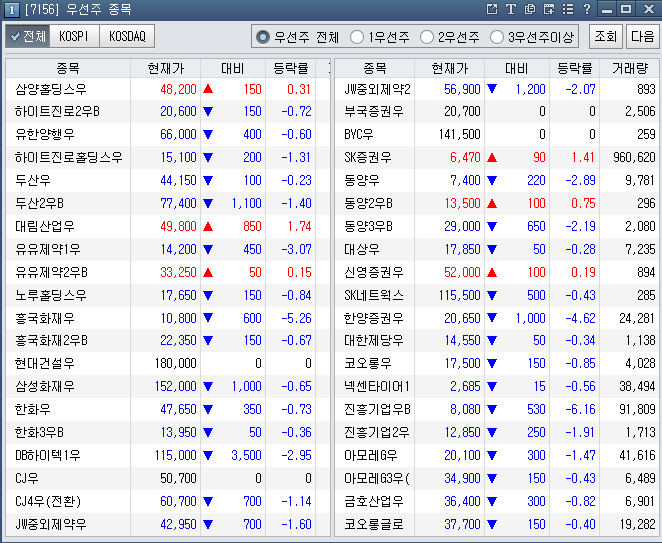Maximize the 우선주 종목 window
This screenshot has width=662, height=543.
(626, 9)
